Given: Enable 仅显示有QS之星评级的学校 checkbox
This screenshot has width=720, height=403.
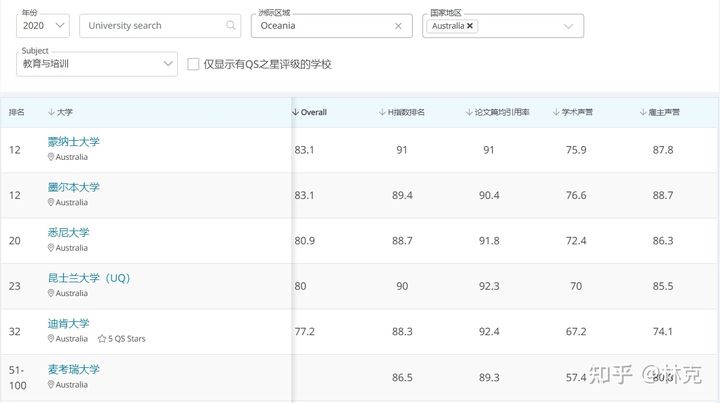Looking at the screenshot, I should tap(193, 64).
